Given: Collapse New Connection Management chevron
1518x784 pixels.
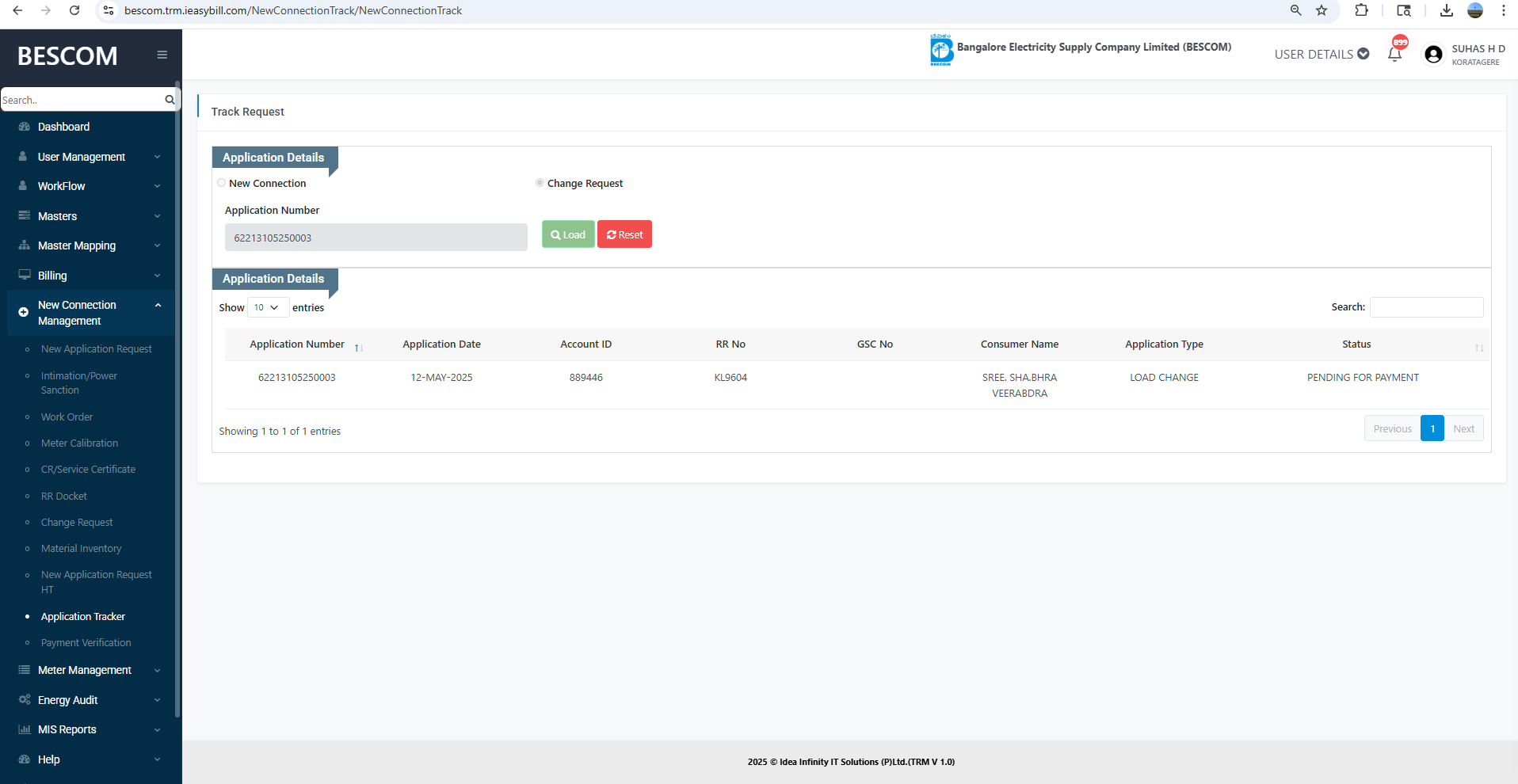Looking at the screenshot, I should click(158, 305).
